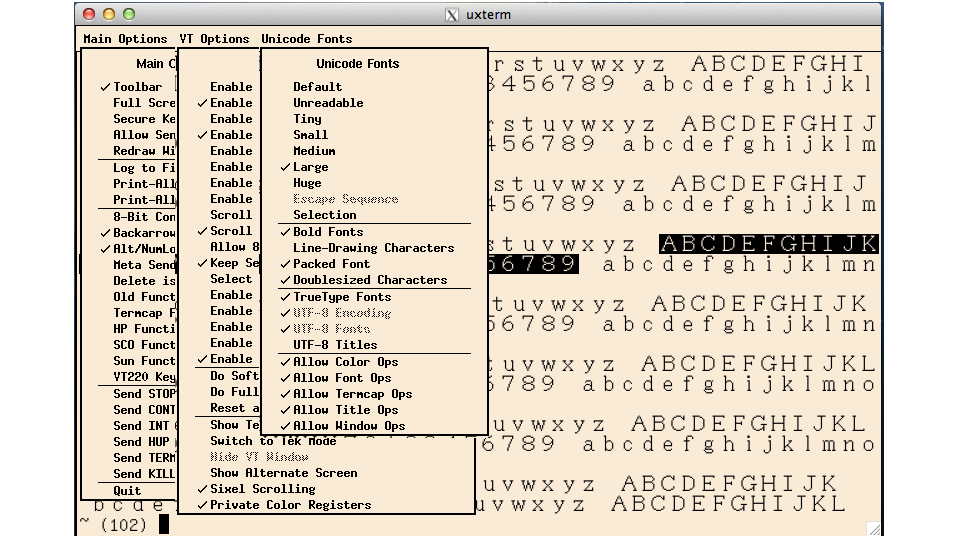The width and height of the screenshot is (960, 540).
Task: Toggle Private Color Registers off
Action: (290, 505)
